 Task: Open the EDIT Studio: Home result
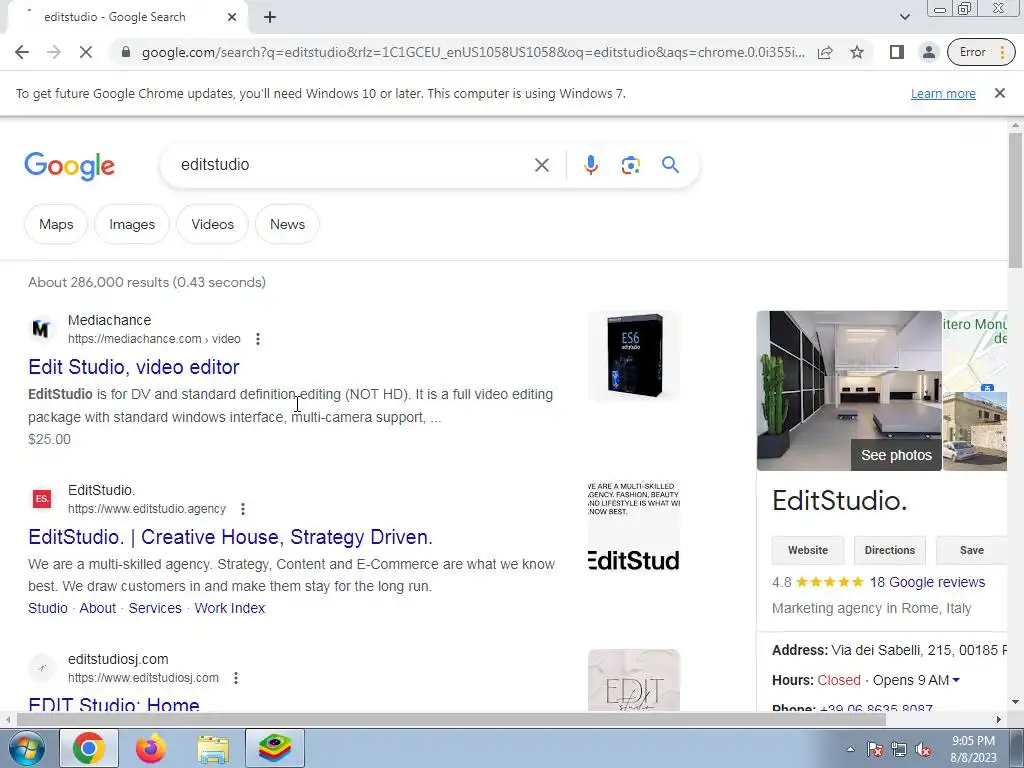pos(114,705)
